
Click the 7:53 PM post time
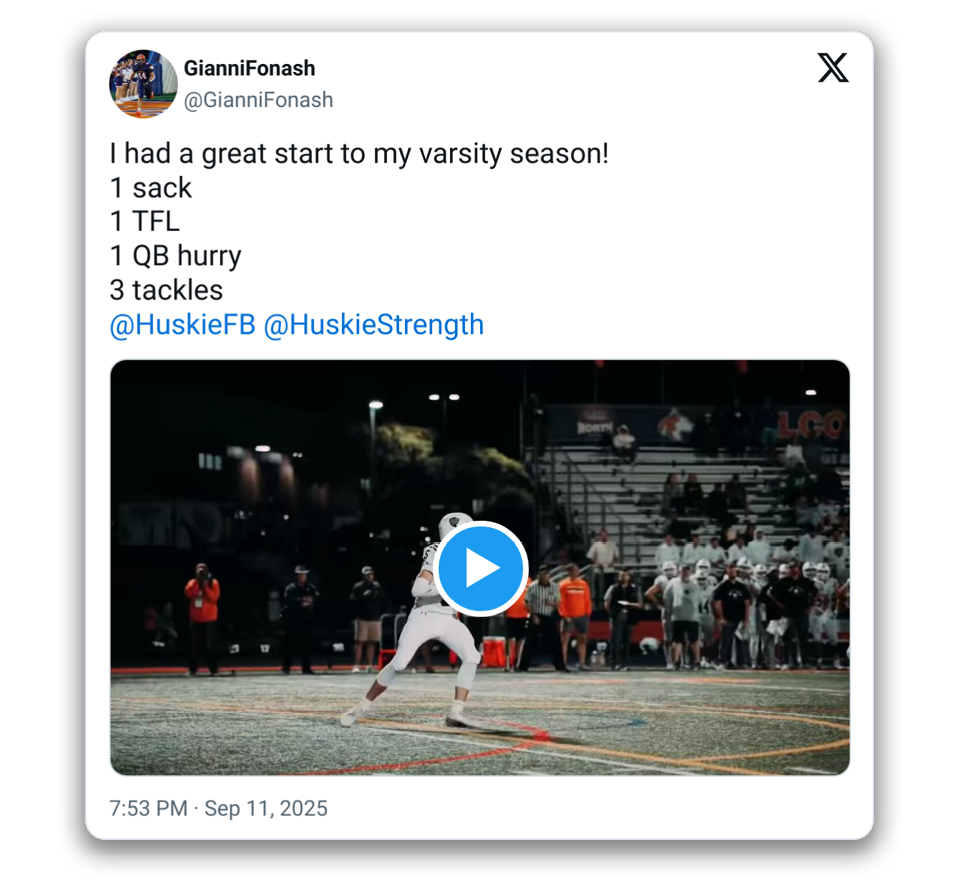[x=148, y=808]
